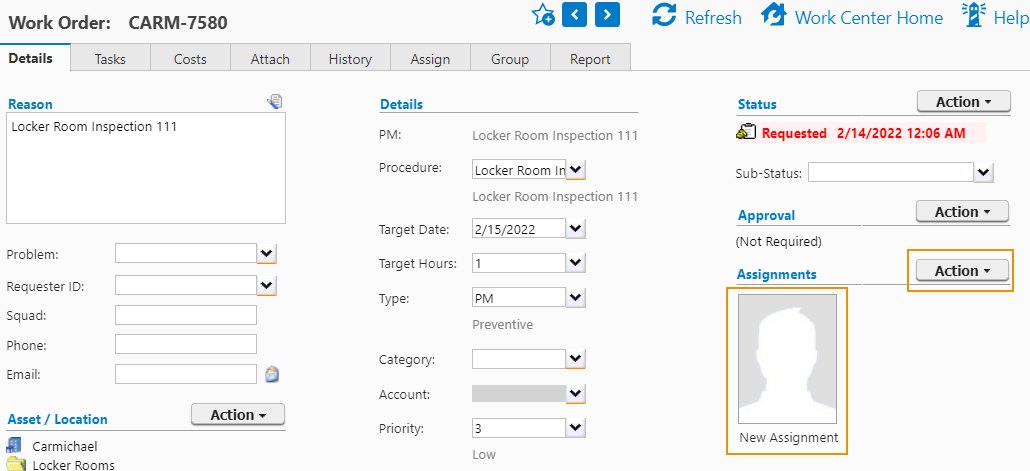The height and width of the screenshot is (471, 1030).
Task: Click the favorite star icon
Action: click(x=543, y=15)
